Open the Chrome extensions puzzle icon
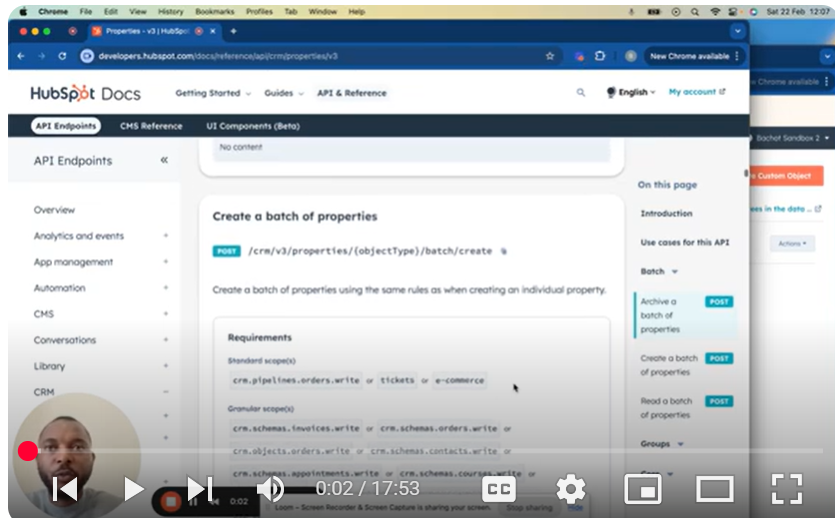This screenshot has width=835, height=518. coord(600,56)
